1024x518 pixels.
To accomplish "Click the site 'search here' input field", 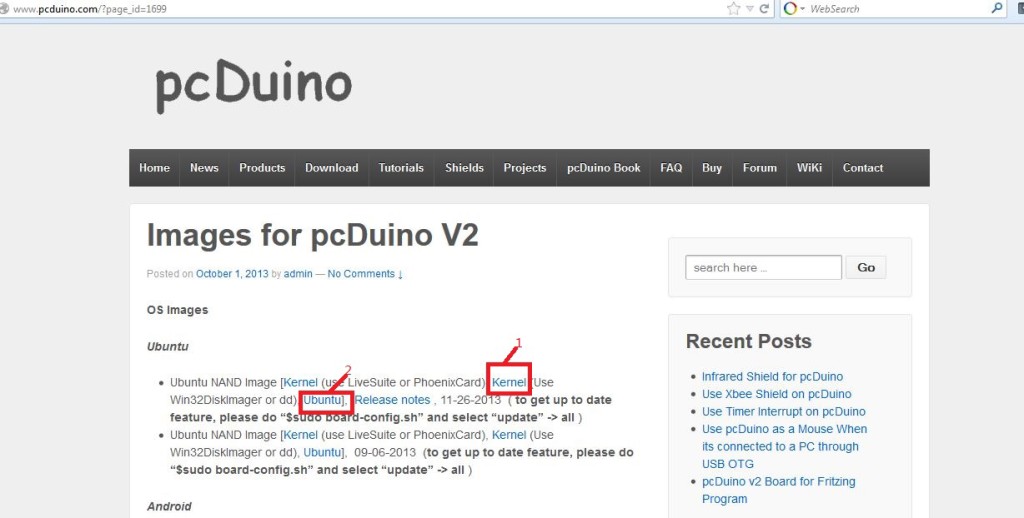I will 763,268.
